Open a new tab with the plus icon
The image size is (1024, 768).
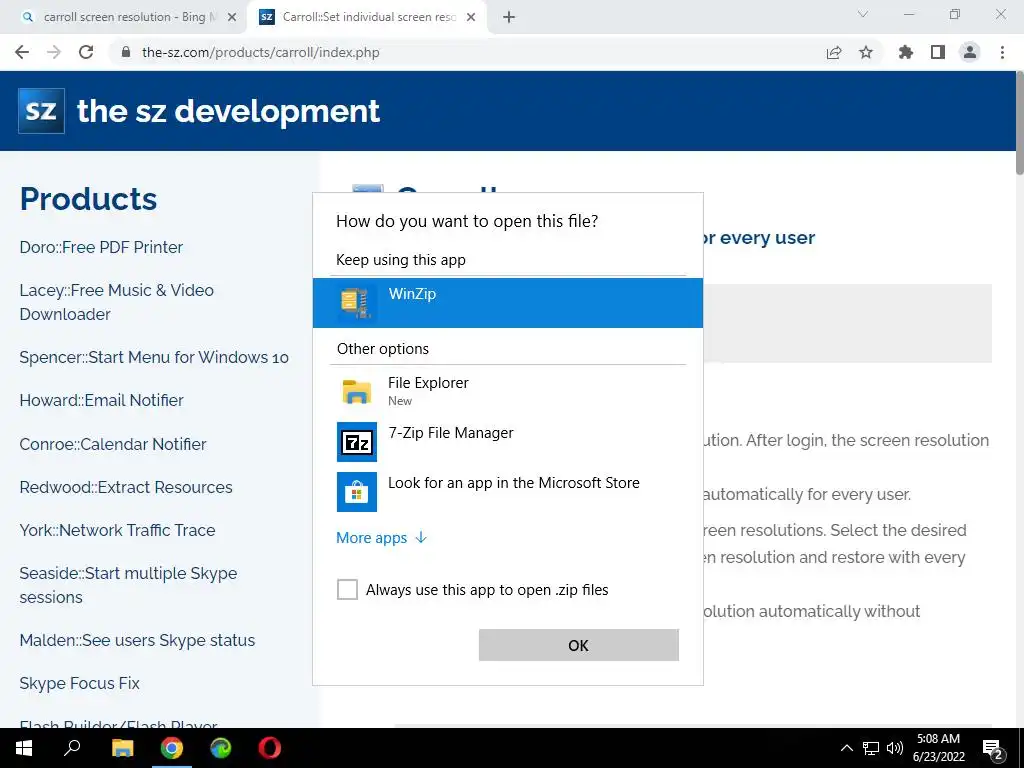pos(509,17)
